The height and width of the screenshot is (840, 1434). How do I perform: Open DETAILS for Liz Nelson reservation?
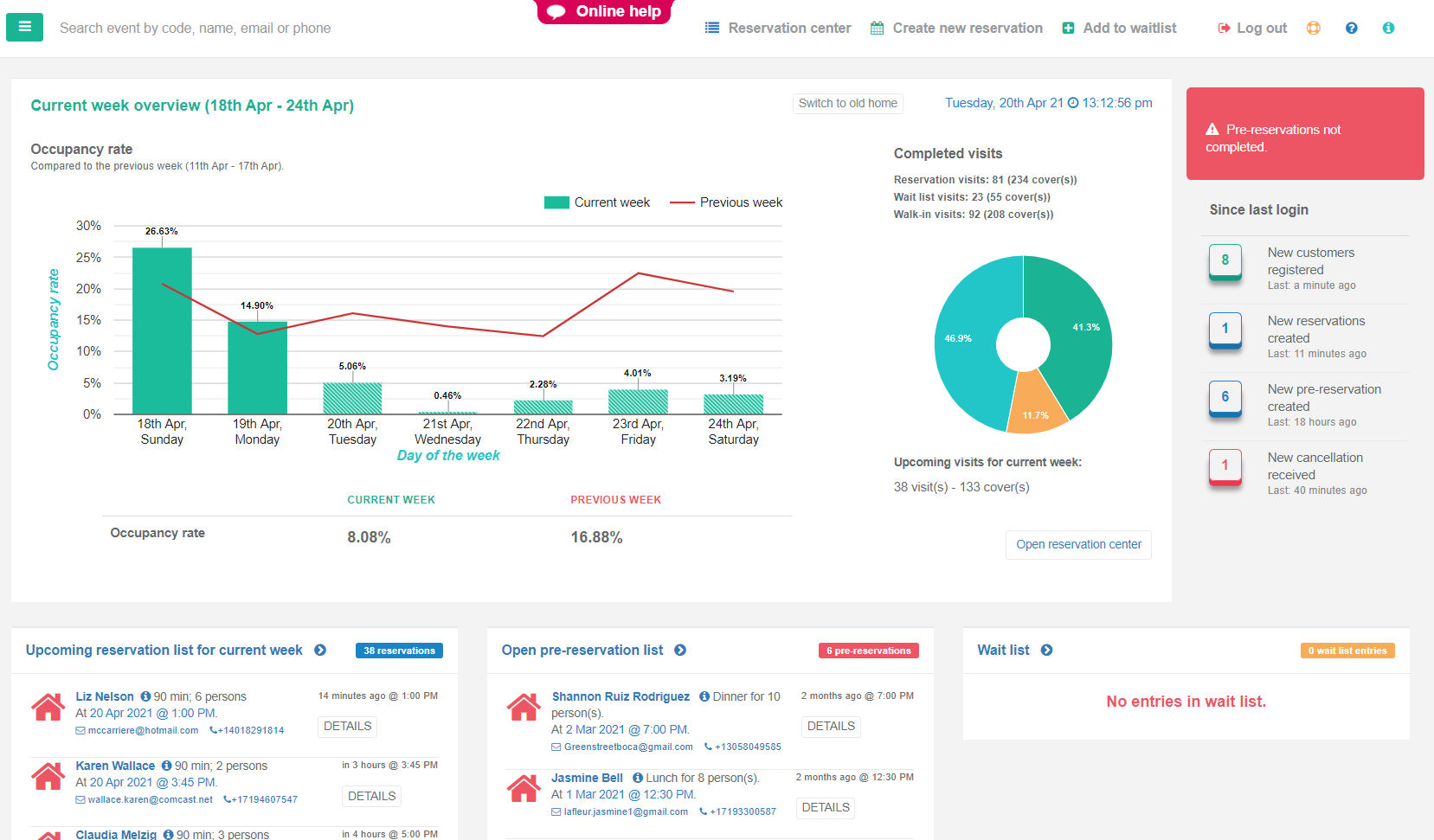pyautogui.click(x=347, y=727)
